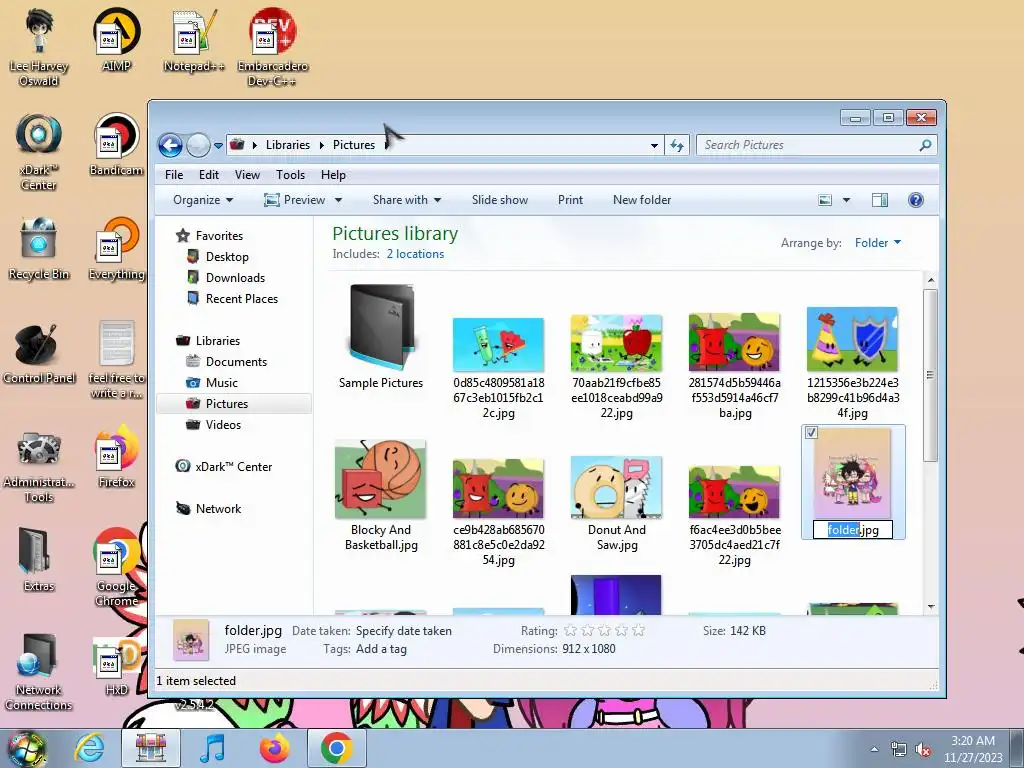Open the File menu
Viewport: 1024px width, 768px height.
click(x=174, y=175)
